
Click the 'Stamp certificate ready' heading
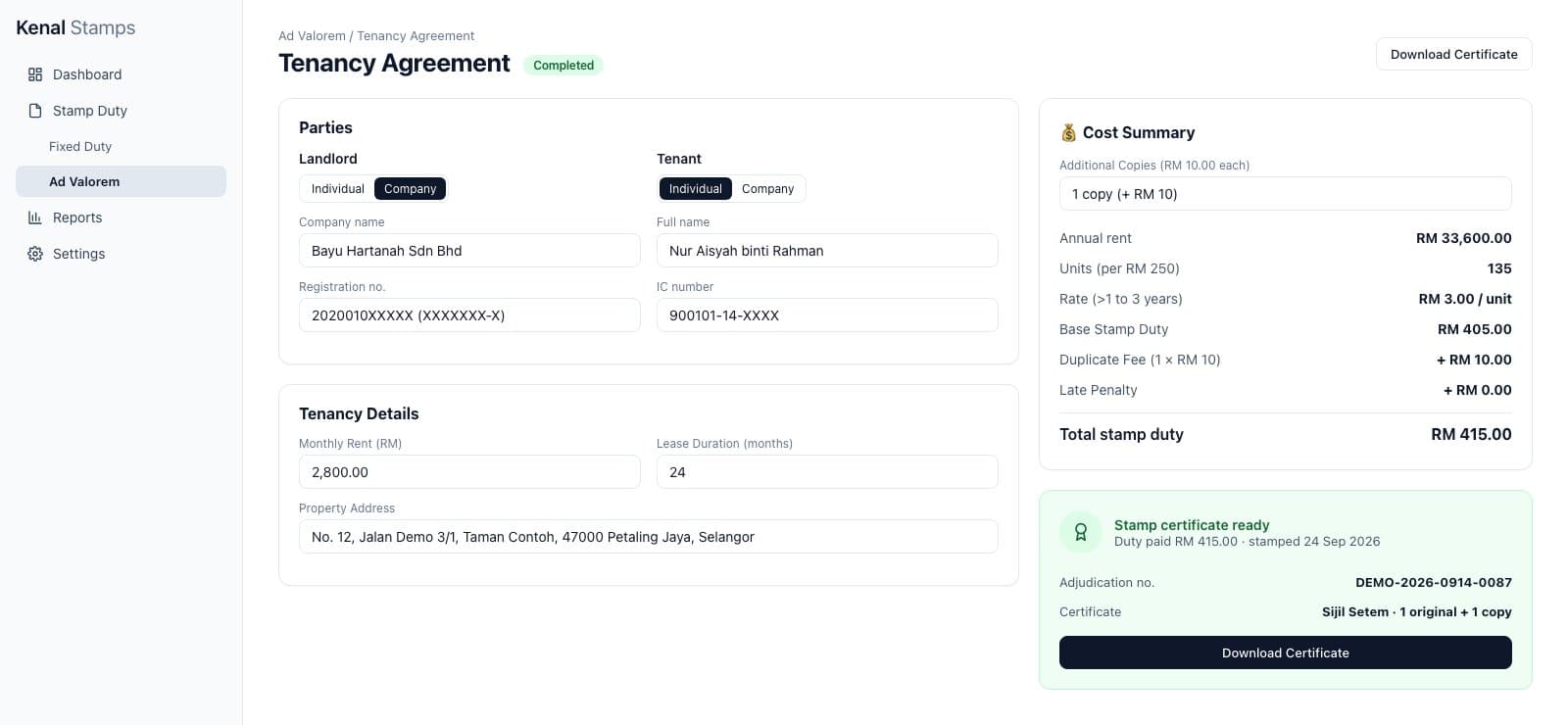[1192, 525]
